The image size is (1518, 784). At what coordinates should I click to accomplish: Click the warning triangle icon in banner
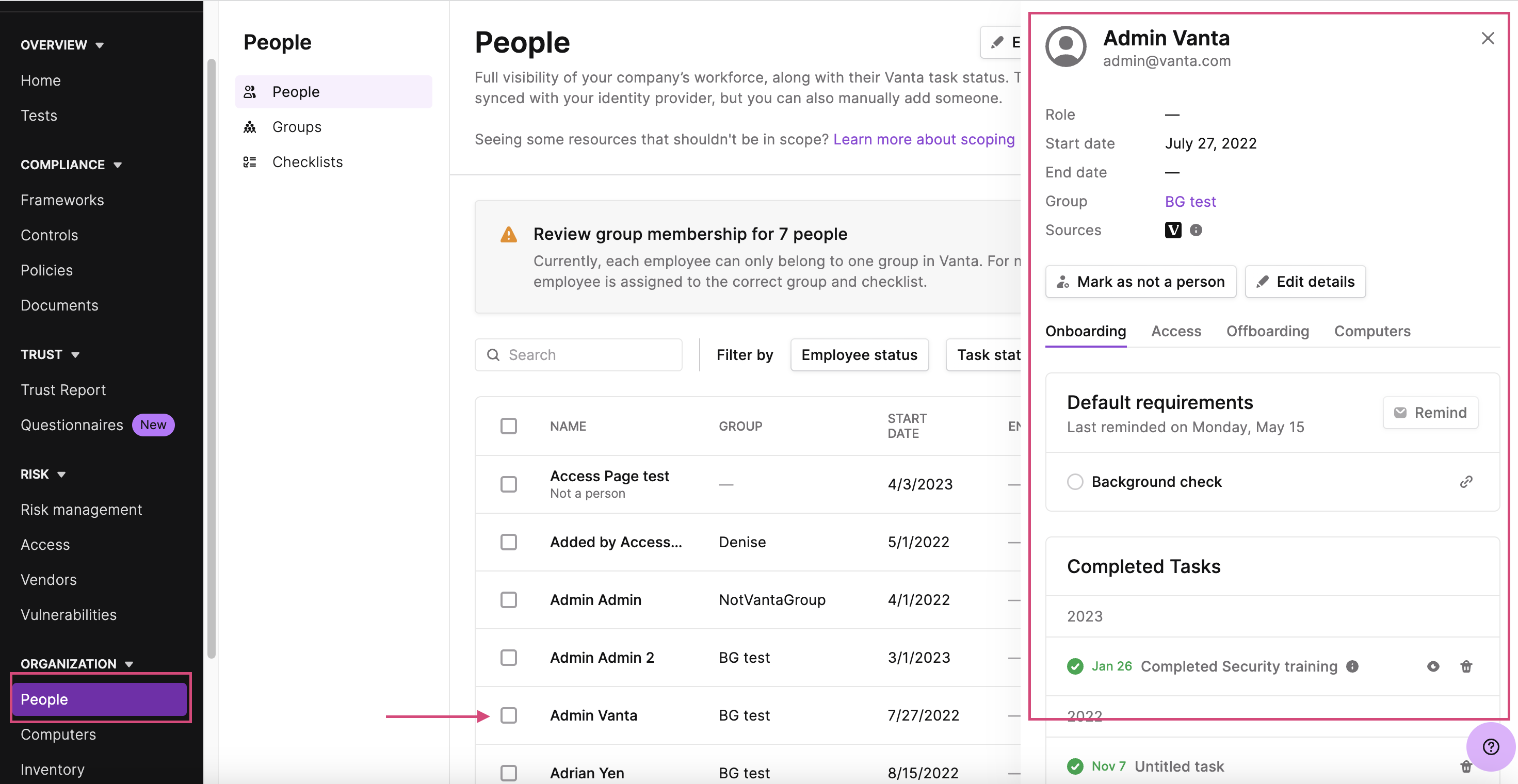(x=509, y=235)
